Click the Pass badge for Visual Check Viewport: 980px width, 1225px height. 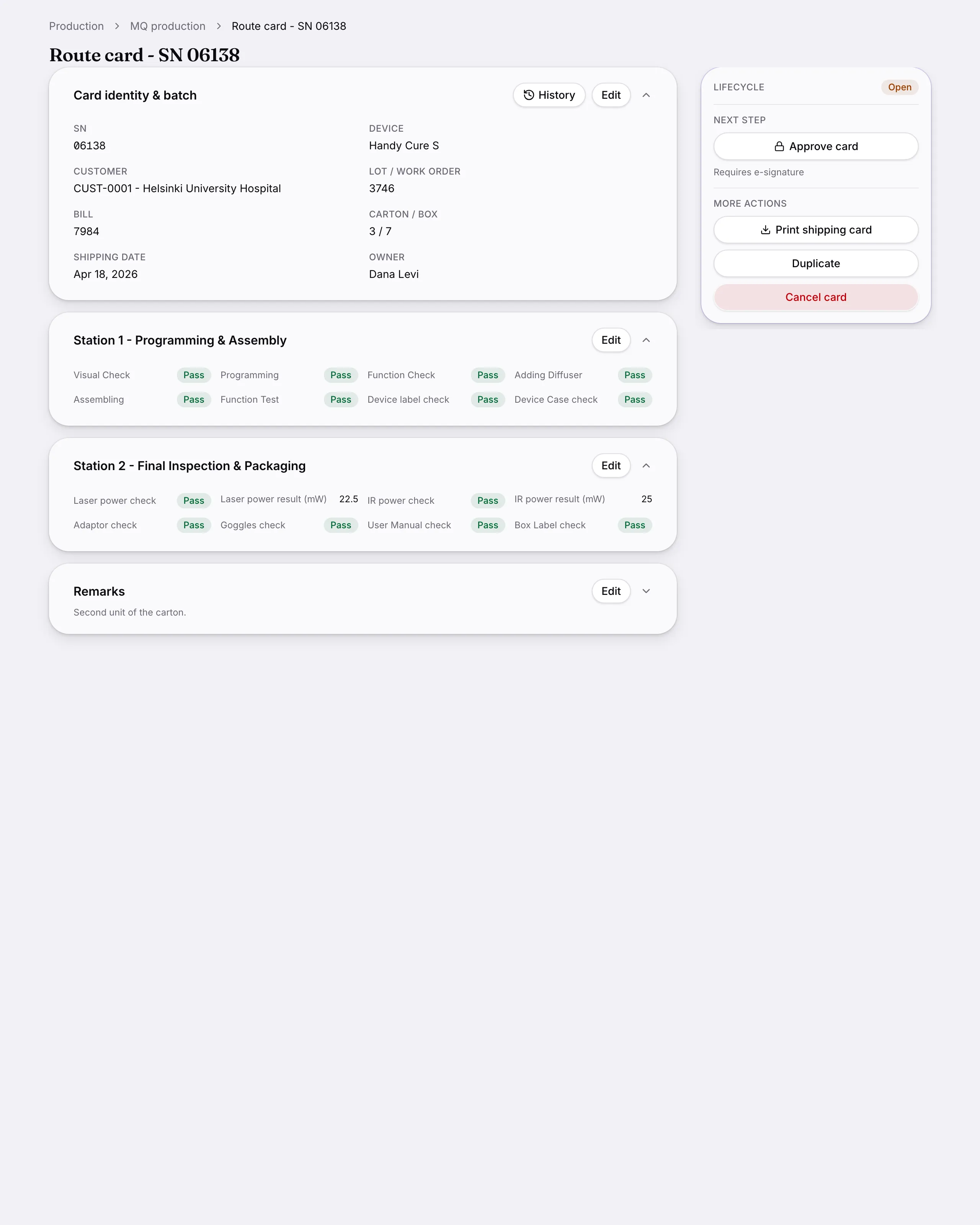194,375
